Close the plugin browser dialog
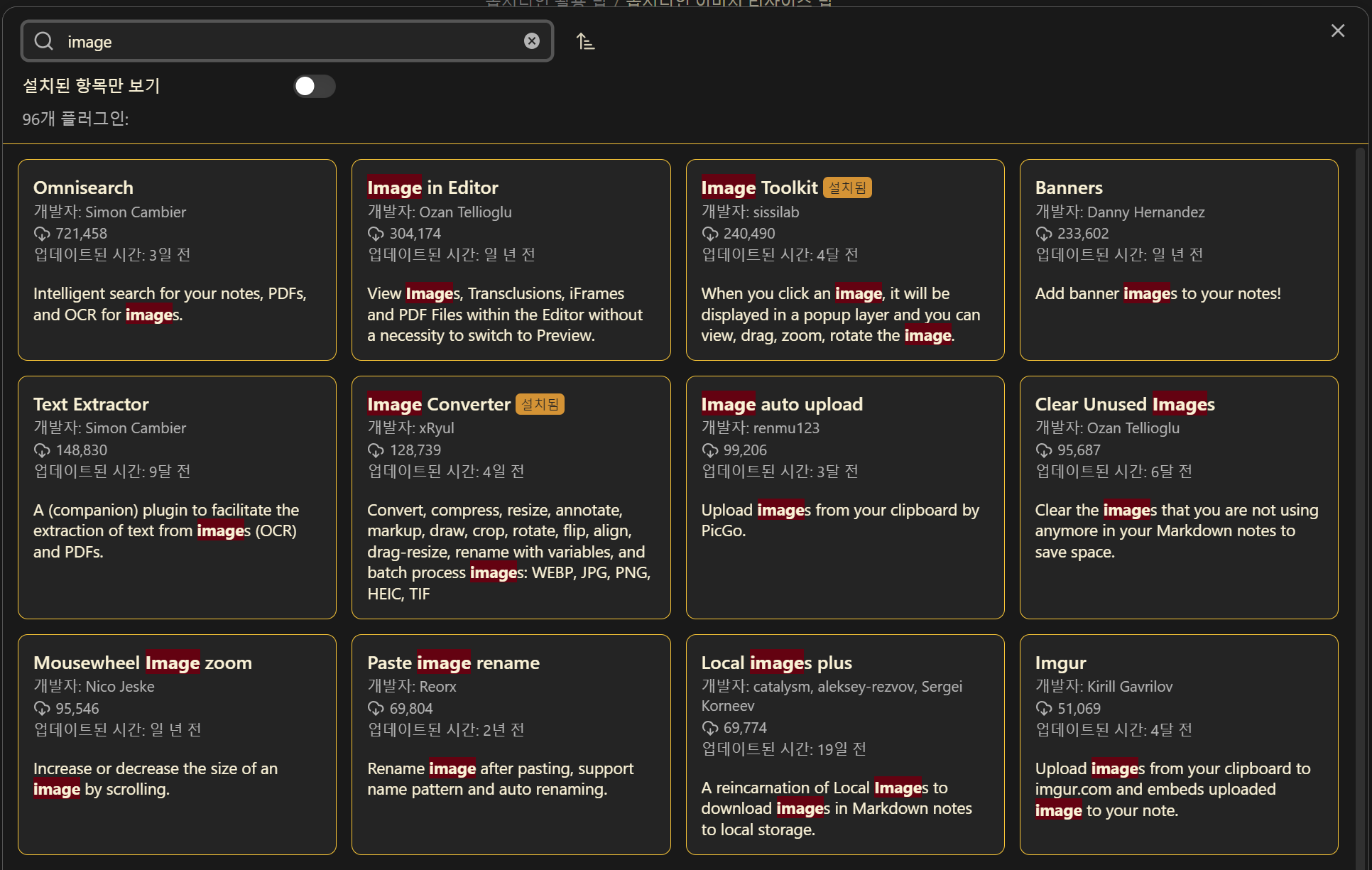 point(1337,31)
